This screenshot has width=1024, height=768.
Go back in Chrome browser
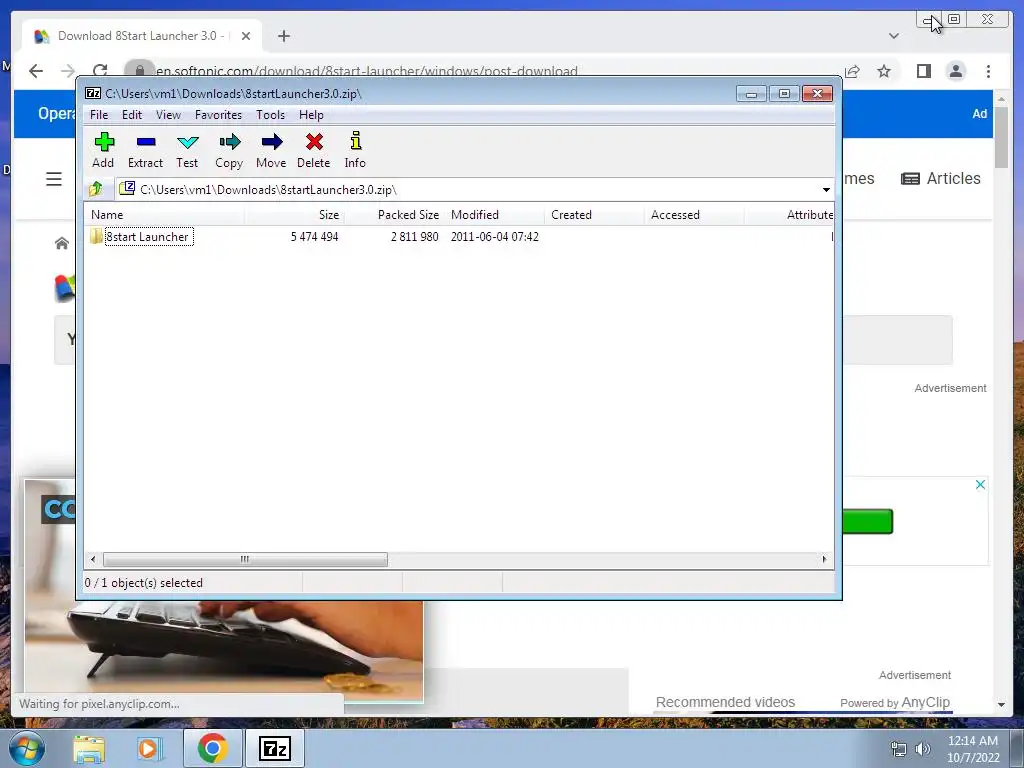click(36, 71)
